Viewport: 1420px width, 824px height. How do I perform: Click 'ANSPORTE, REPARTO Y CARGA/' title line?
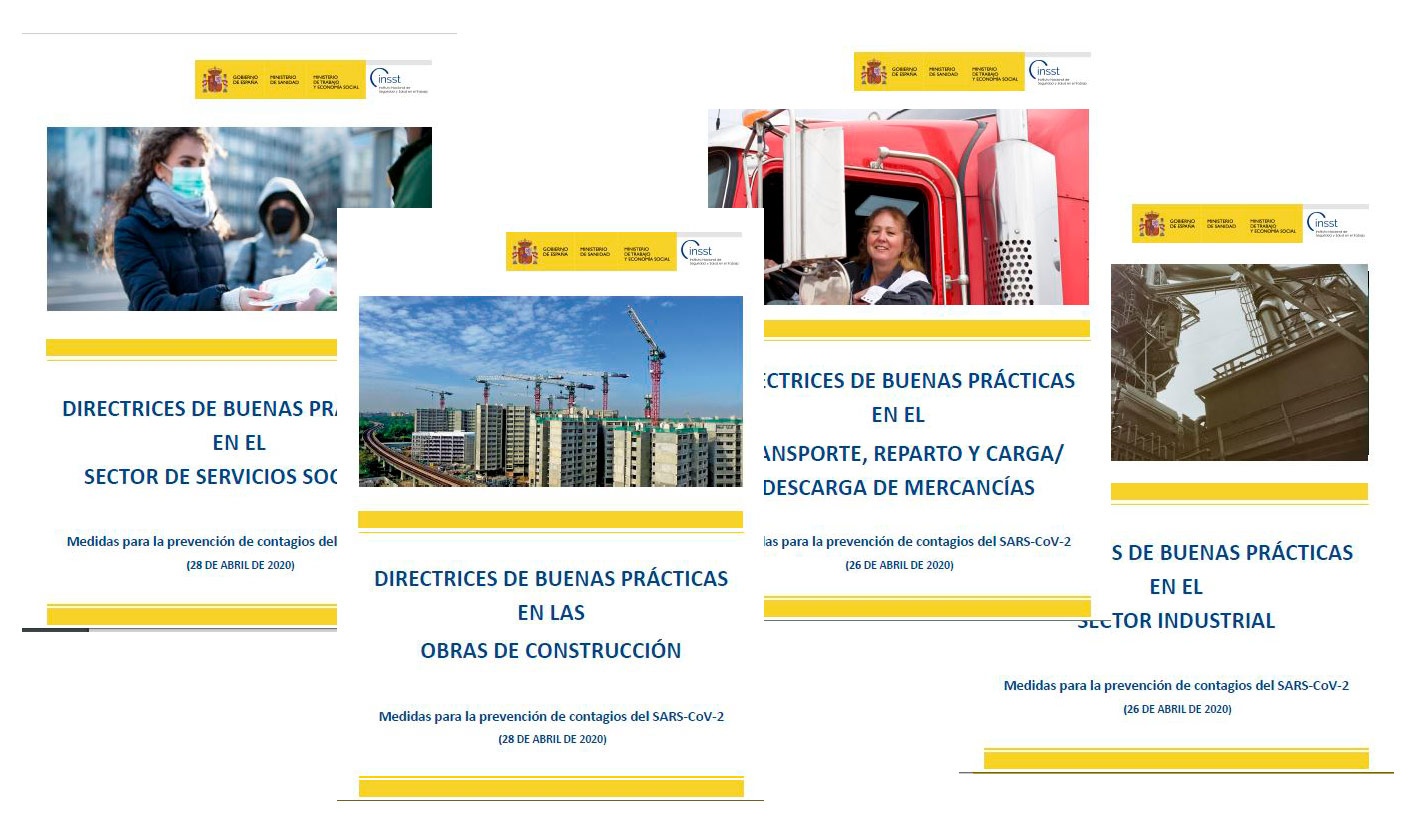(x=914, y=453)
